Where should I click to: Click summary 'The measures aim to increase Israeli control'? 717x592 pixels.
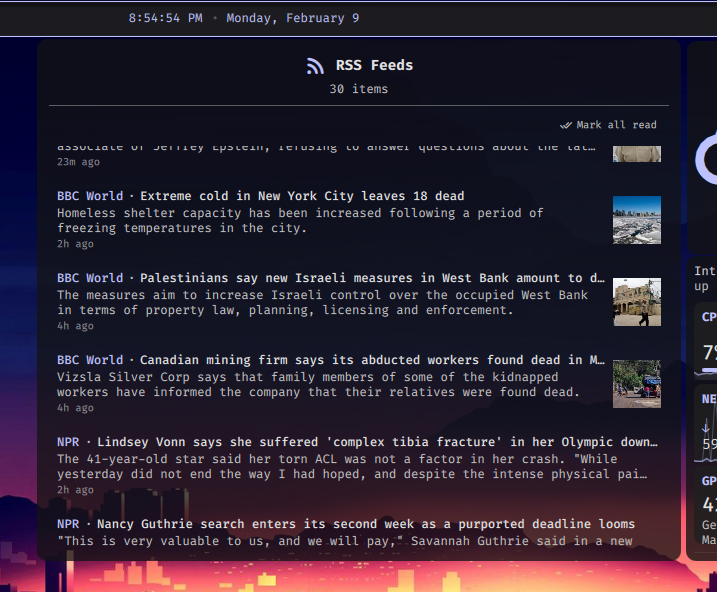[322, 302]
